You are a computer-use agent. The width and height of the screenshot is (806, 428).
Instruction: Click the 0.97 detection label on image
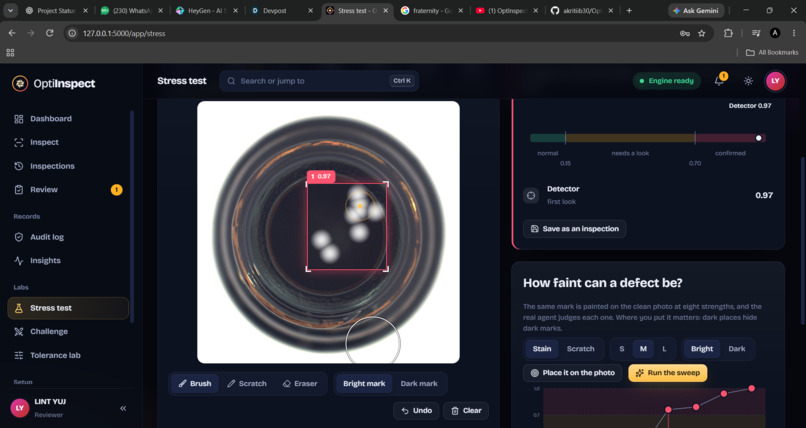(x=321, y=176)
